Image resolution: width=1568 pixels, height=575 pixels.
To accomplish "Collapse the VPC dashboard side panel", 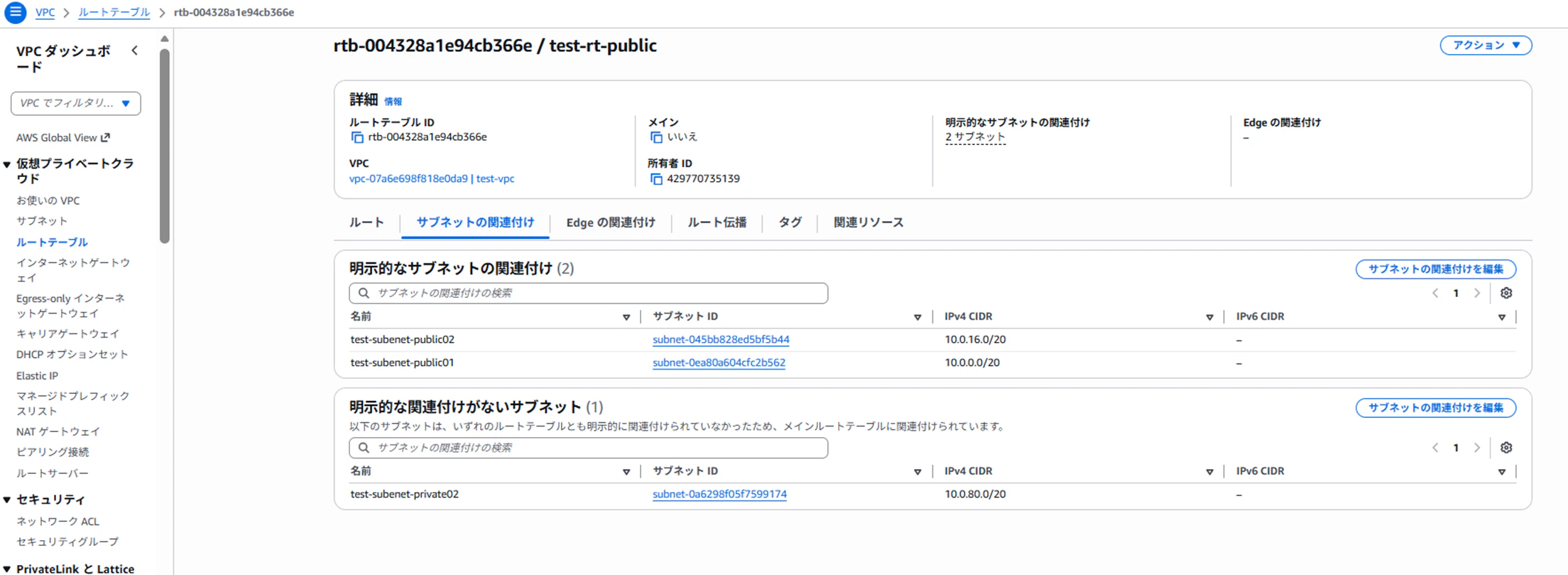I will [135, 50].
